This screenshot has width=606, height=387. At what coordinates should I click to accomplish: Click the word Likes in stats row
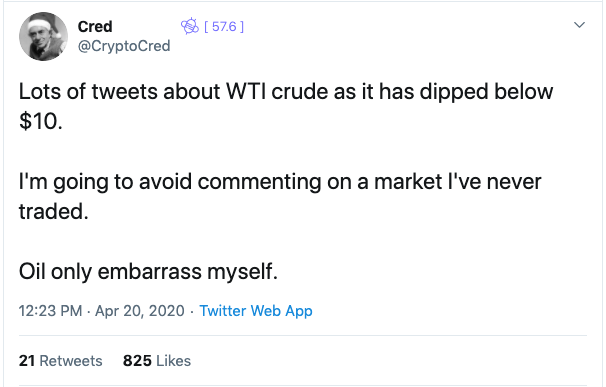point(174,361)
